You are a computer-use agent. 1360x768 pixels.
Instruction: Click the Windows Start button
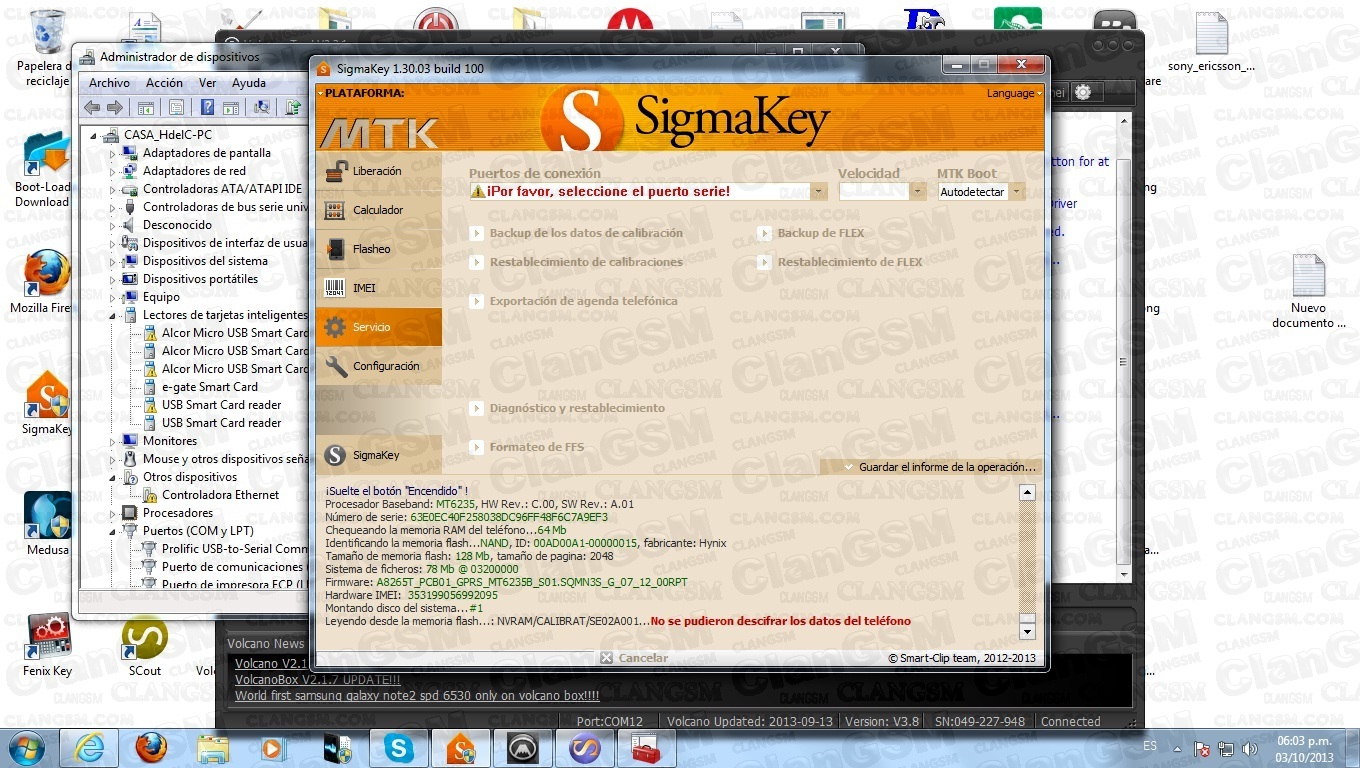pos(26,748)
